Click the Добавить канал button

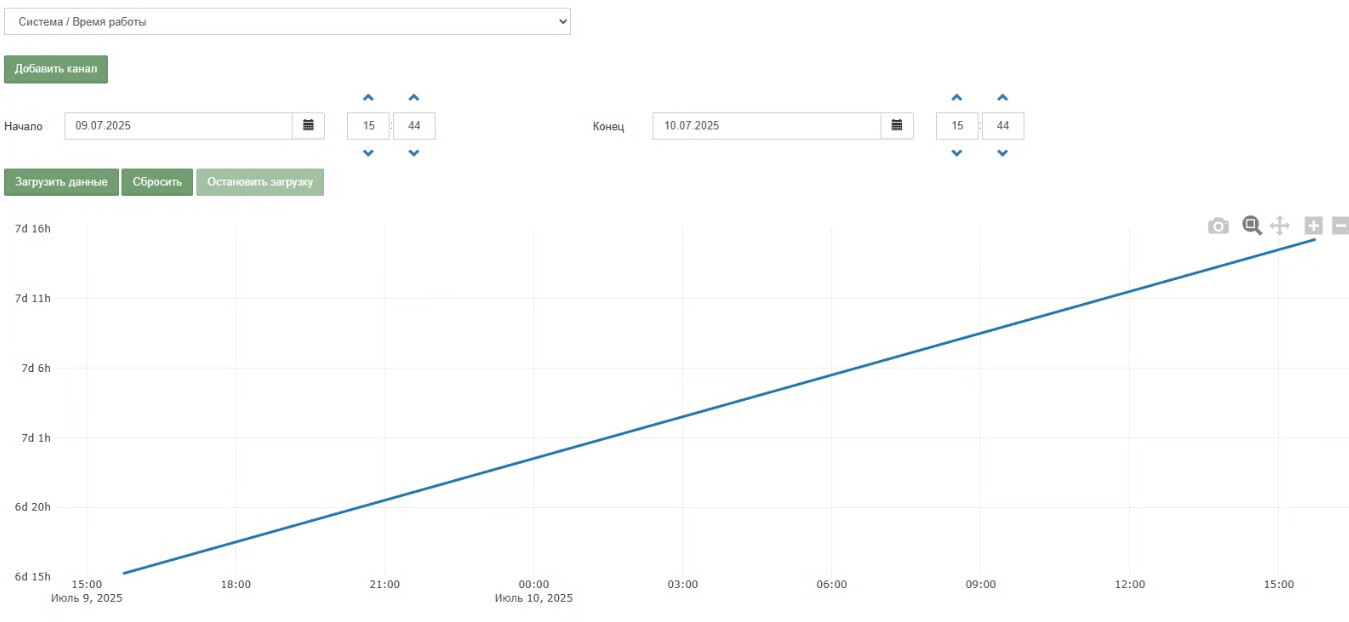coord(56,69)
